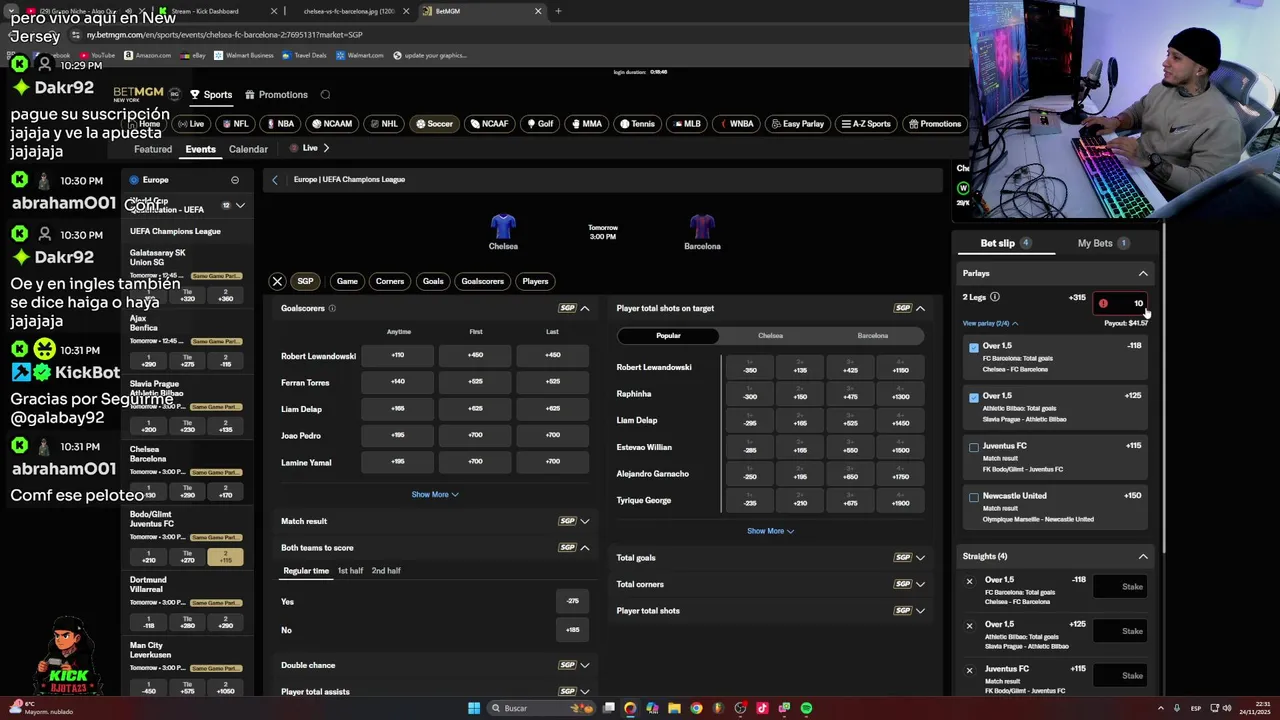The height and width of the screenshot is (720, 1280).
Task: Remove the Athletic Bilbao Over 1.5 straight bet
Action: coord(969,626)
